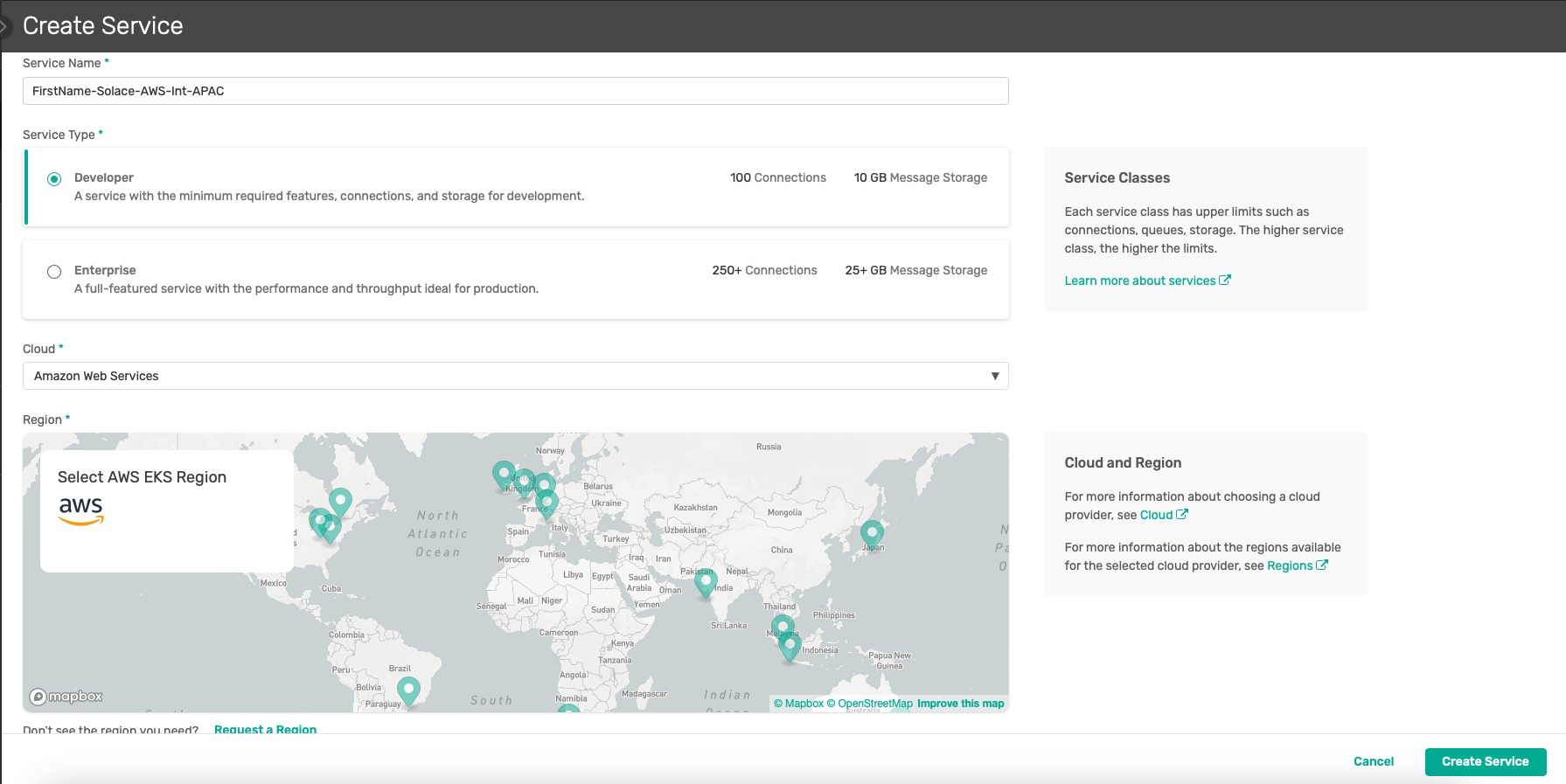Expand the side panel chevron beside the title
The height and width of the screenshot is (784, 1566).
4,26
